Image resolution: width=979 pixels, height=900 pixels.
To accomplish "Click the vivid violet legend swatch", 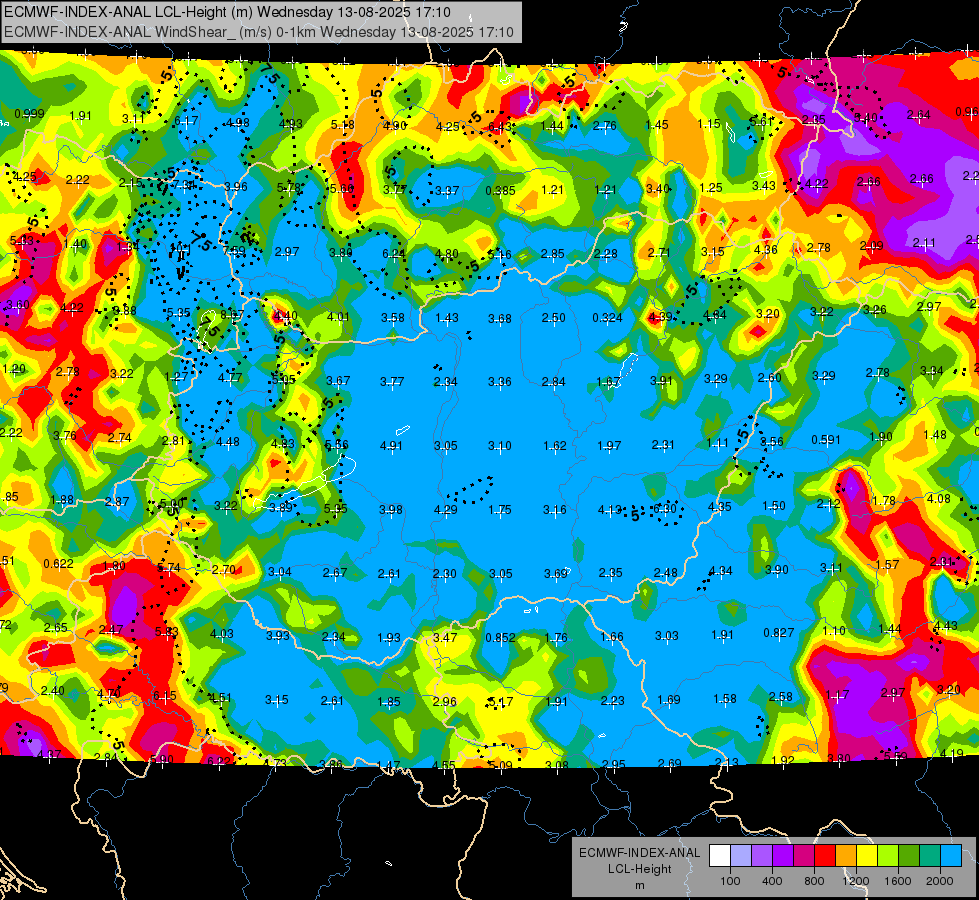I will tap(783, 856).
